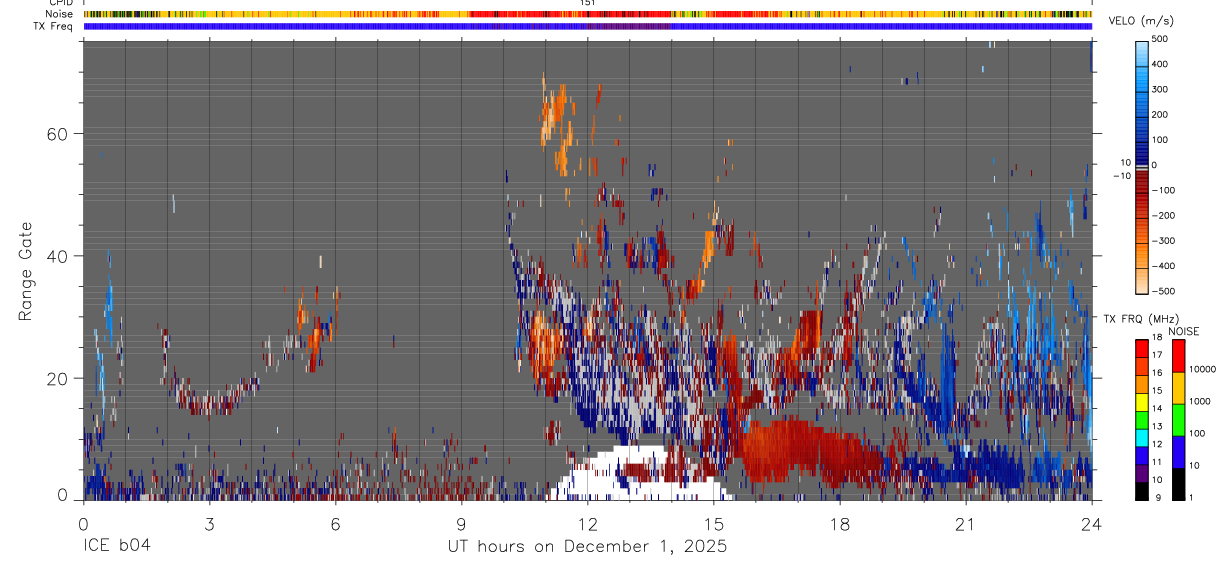Click the 15 MHz tick on TX FRQ legend

[x=1157, y=391]
